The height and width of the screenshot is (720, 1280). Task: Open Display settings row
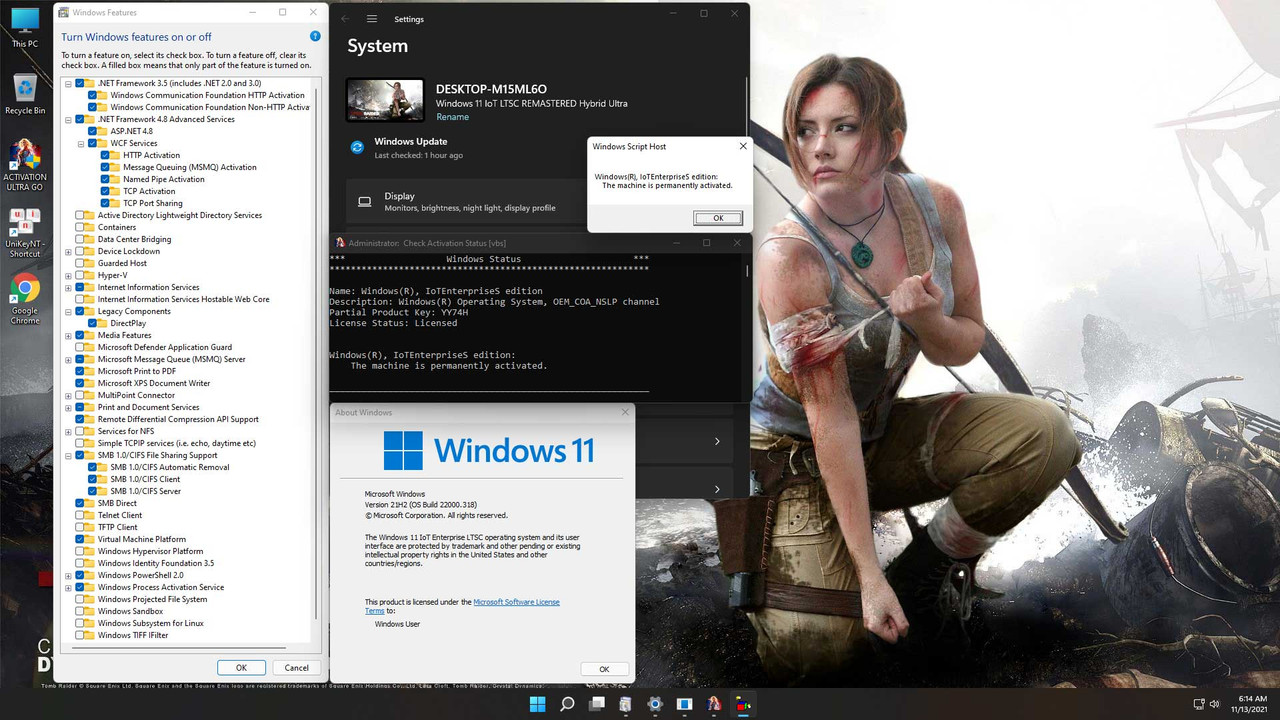466,202
